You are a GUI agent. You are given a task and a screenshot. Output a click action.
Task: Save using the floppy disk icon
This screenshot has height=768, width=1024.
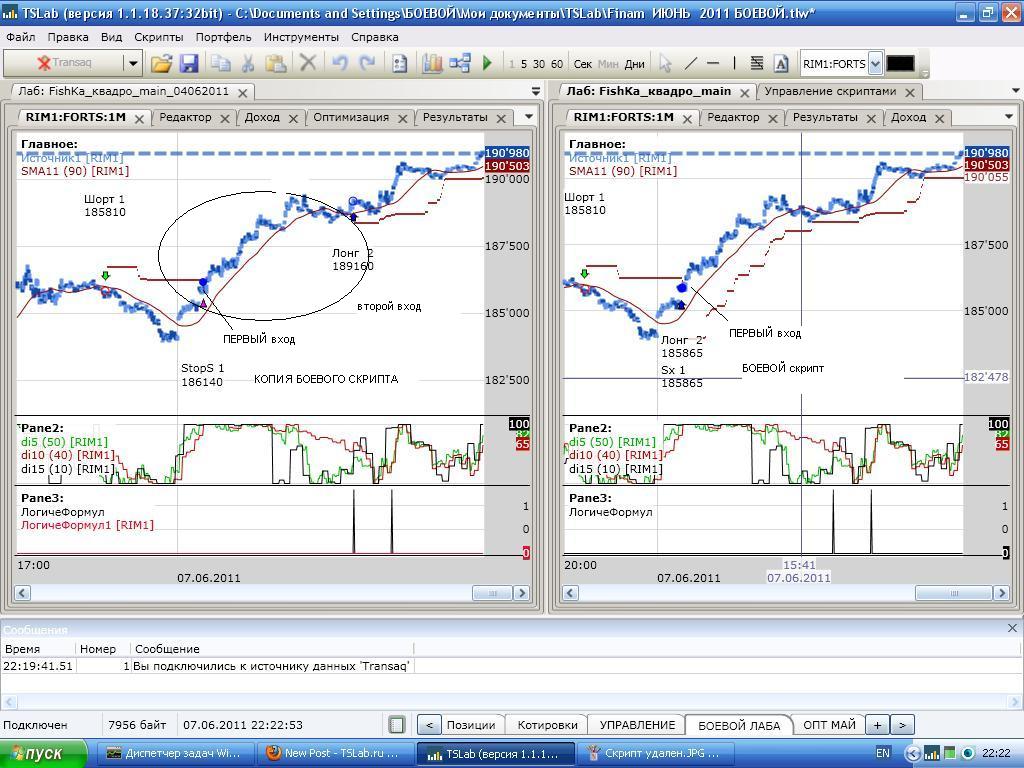point(189,63)
